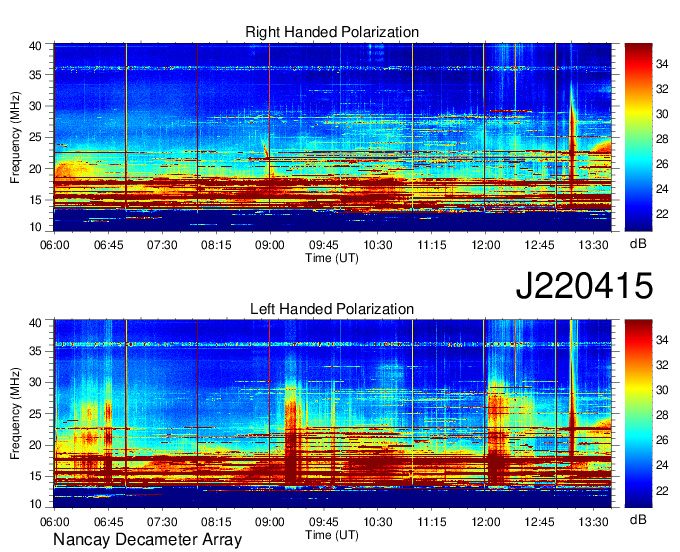The height and width of the screenshot is (552, 680).
Task: Click "Frequency (MHz)" label of Left Handed plot
Action: 15,414
